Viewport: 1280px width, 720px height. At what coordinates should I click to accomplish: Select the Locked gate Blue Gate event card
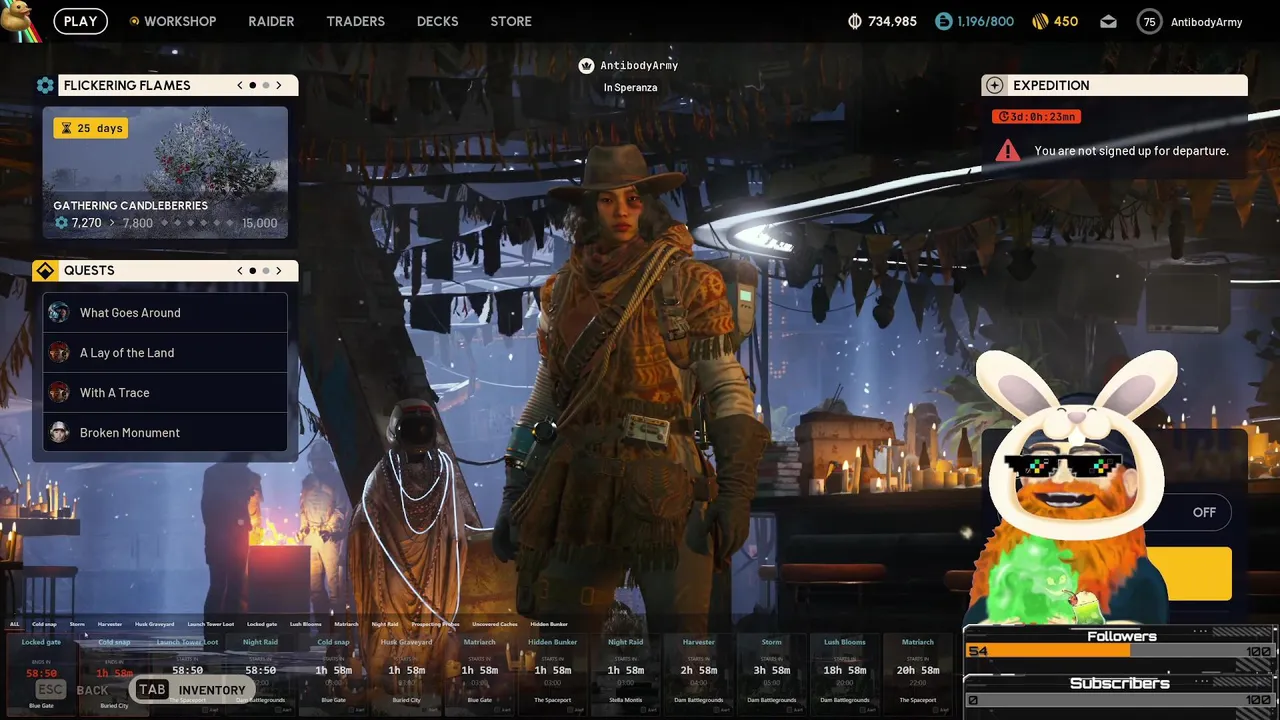41,673
